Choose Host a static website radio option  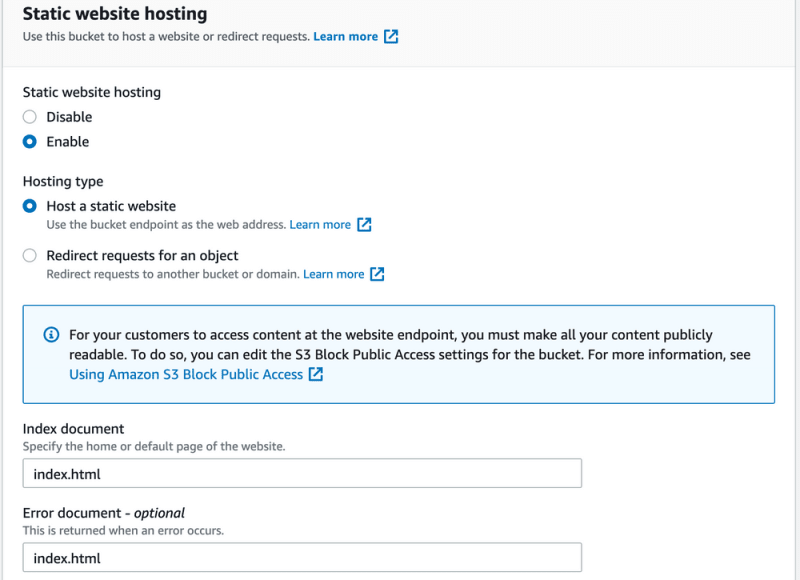(30, 206)
